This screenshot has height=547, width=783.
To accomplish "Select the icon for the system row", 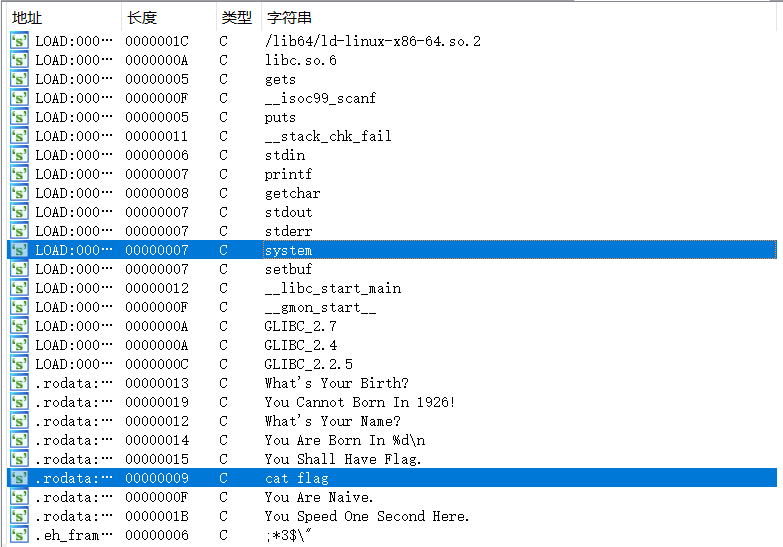I will (x=19, y=250).
